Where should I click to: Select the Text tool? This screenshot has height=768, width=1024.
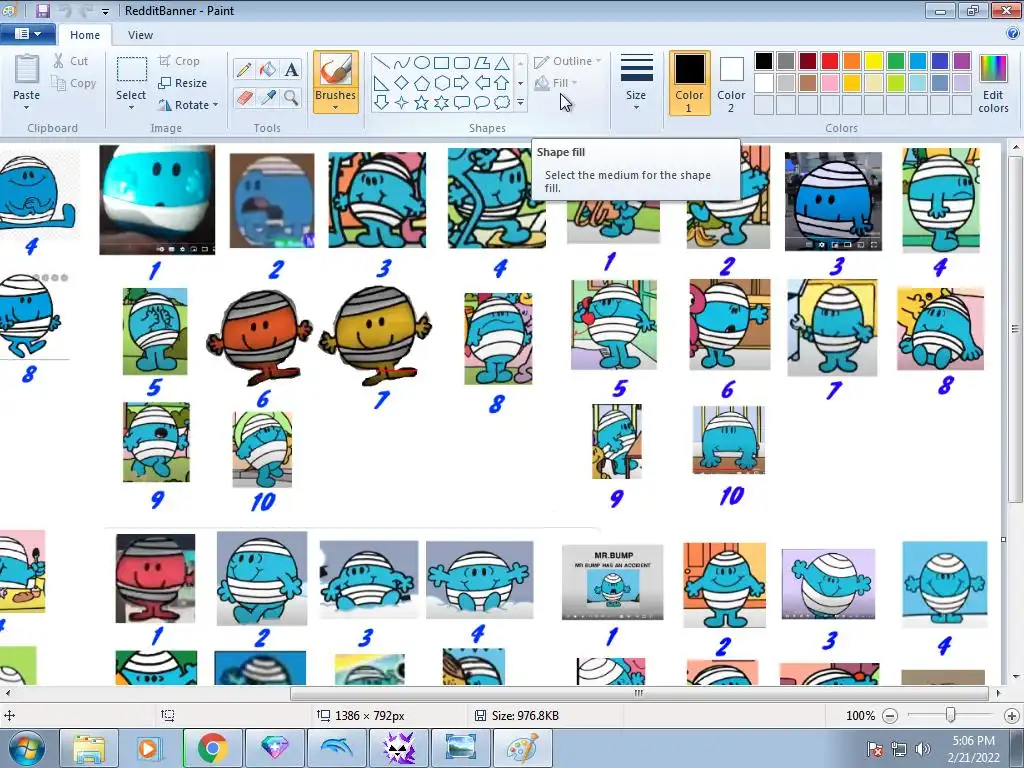291,69
